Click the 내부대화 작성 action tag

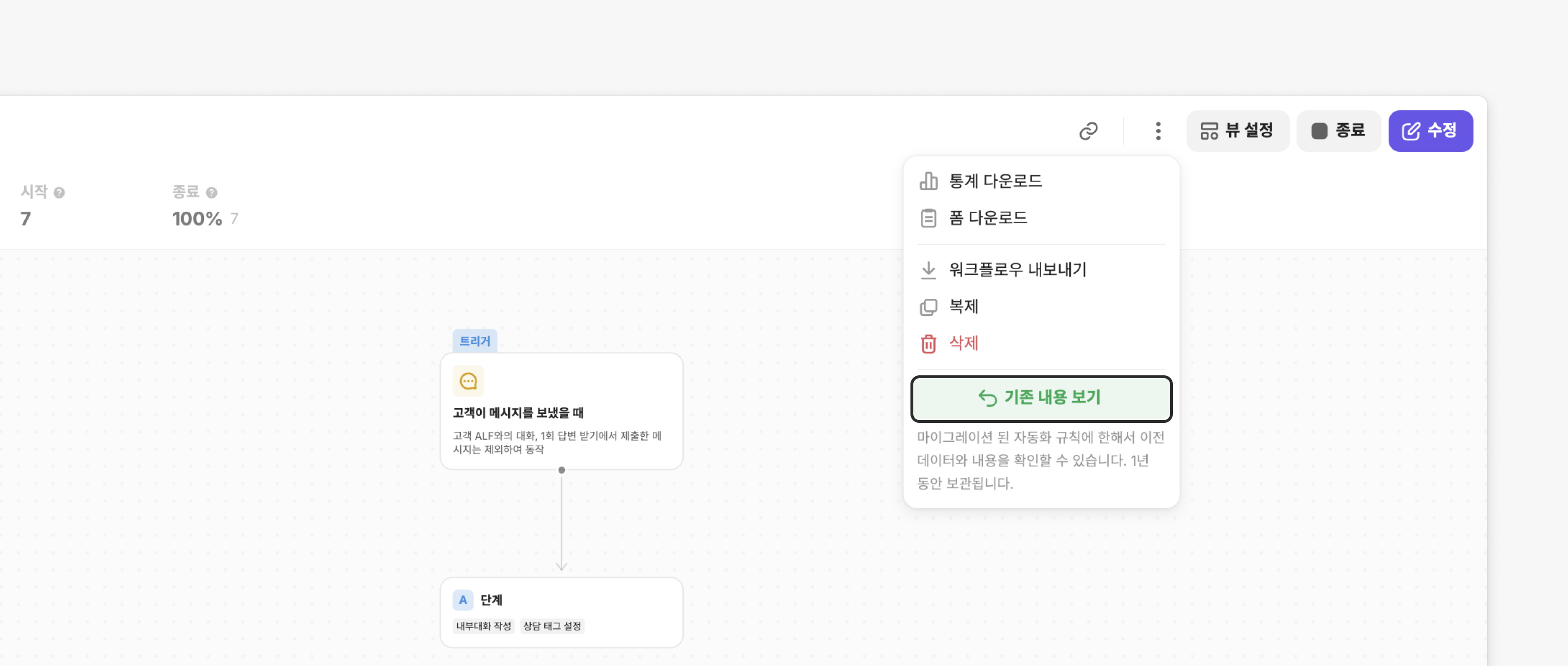[x=484, y=626]
